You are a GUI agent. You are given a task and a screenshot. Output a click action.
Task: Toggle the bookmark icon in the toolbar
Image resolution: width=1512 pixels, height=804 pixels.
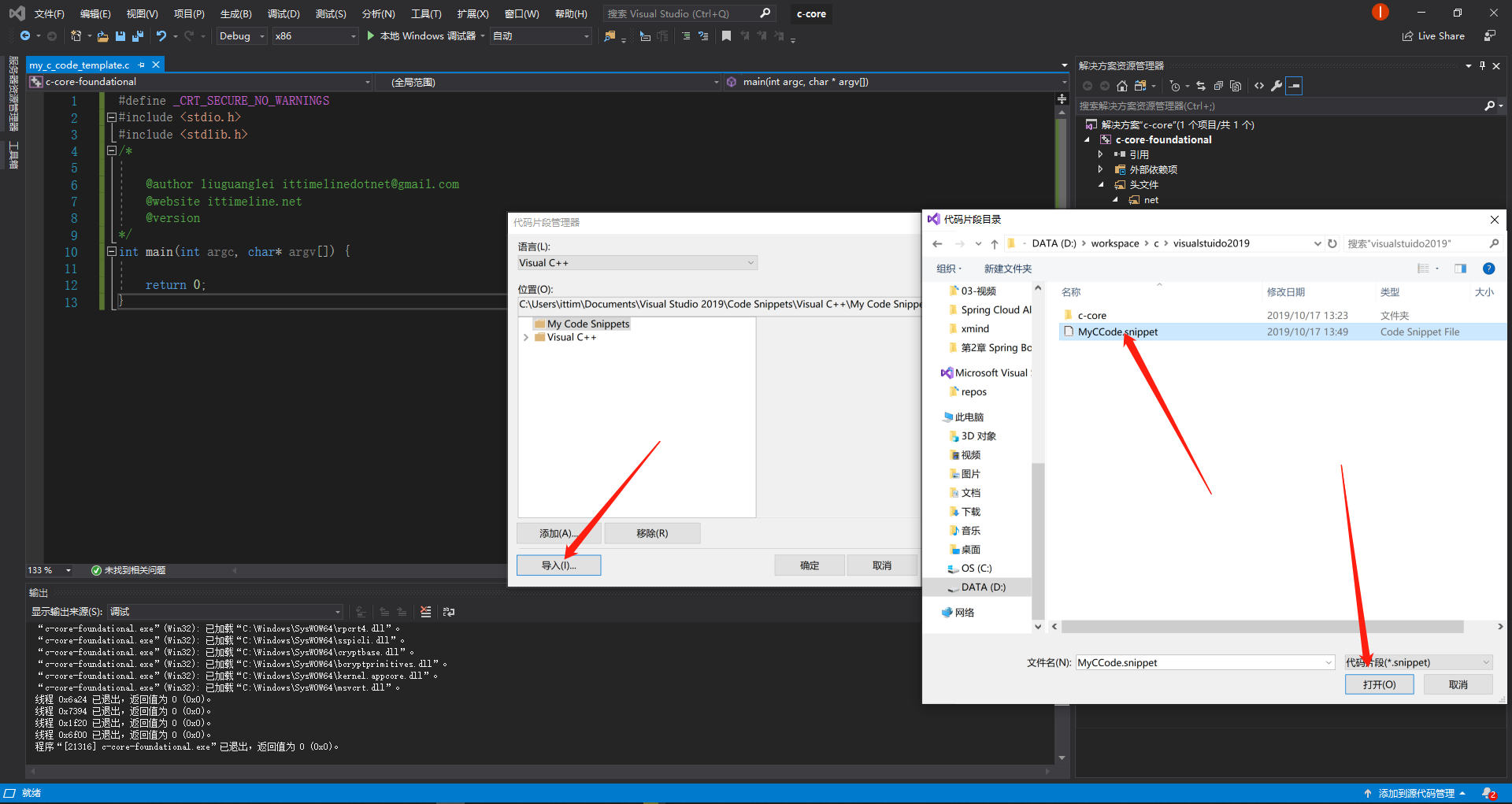[726, 36]
